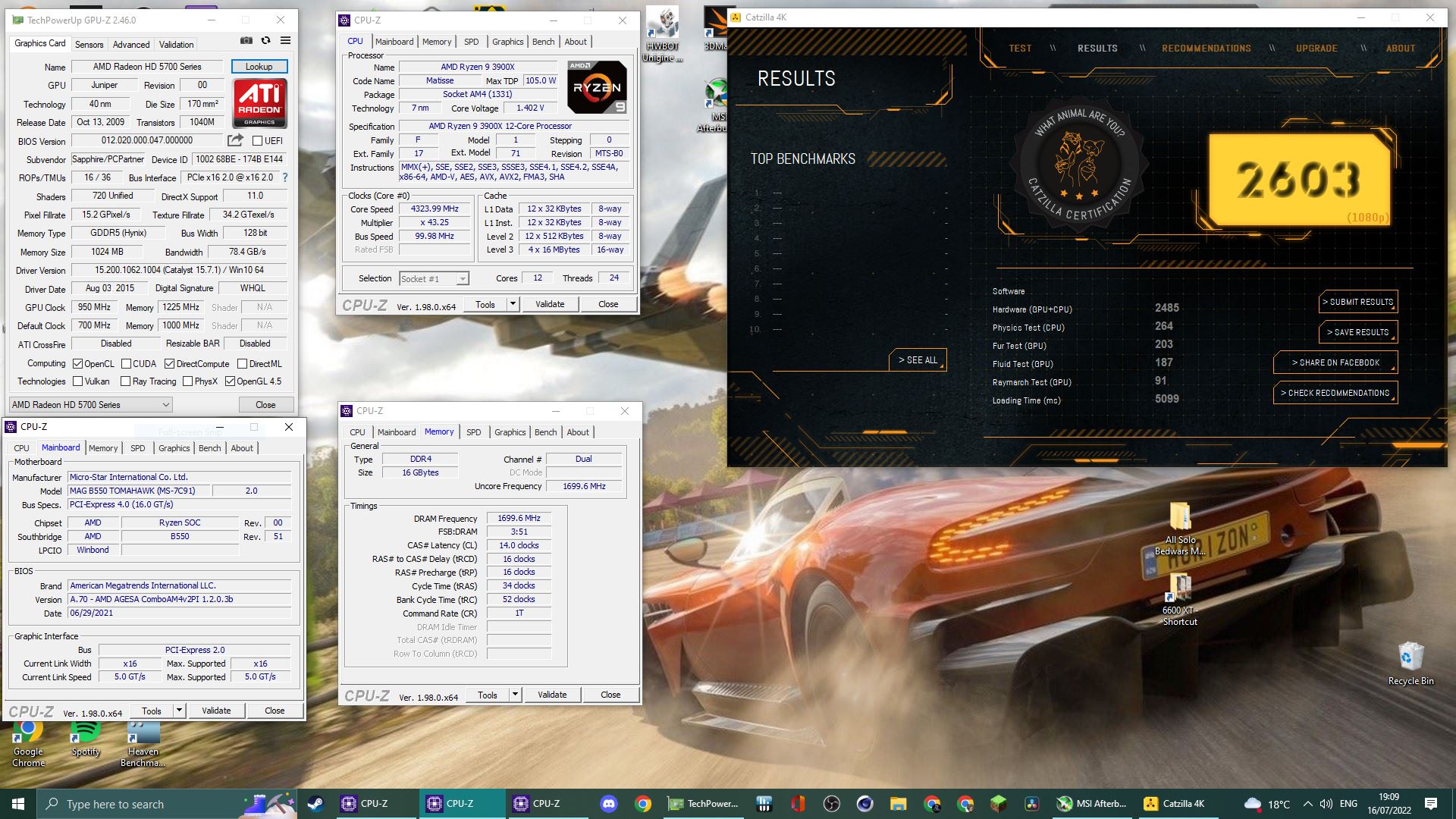Click the Ryzen 9 logo in CPU-Z

pos(598,86)
